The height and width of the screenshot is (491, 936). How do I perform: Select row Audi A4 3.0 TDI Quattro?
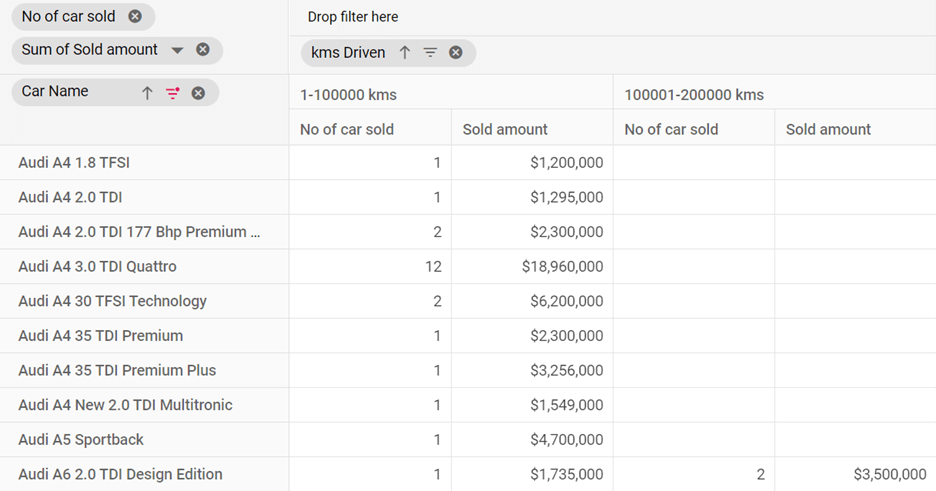coord(144,266)
